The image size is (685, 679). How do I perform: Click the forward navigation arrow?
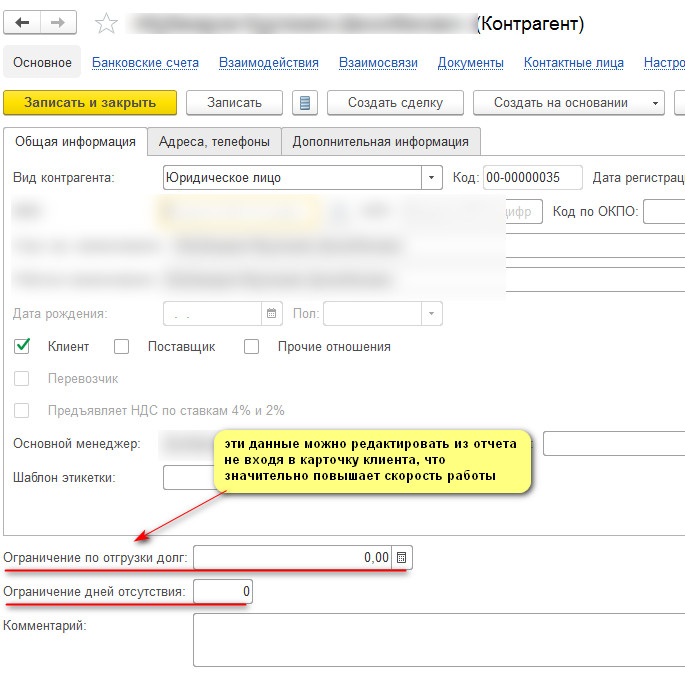pos(58,23)
